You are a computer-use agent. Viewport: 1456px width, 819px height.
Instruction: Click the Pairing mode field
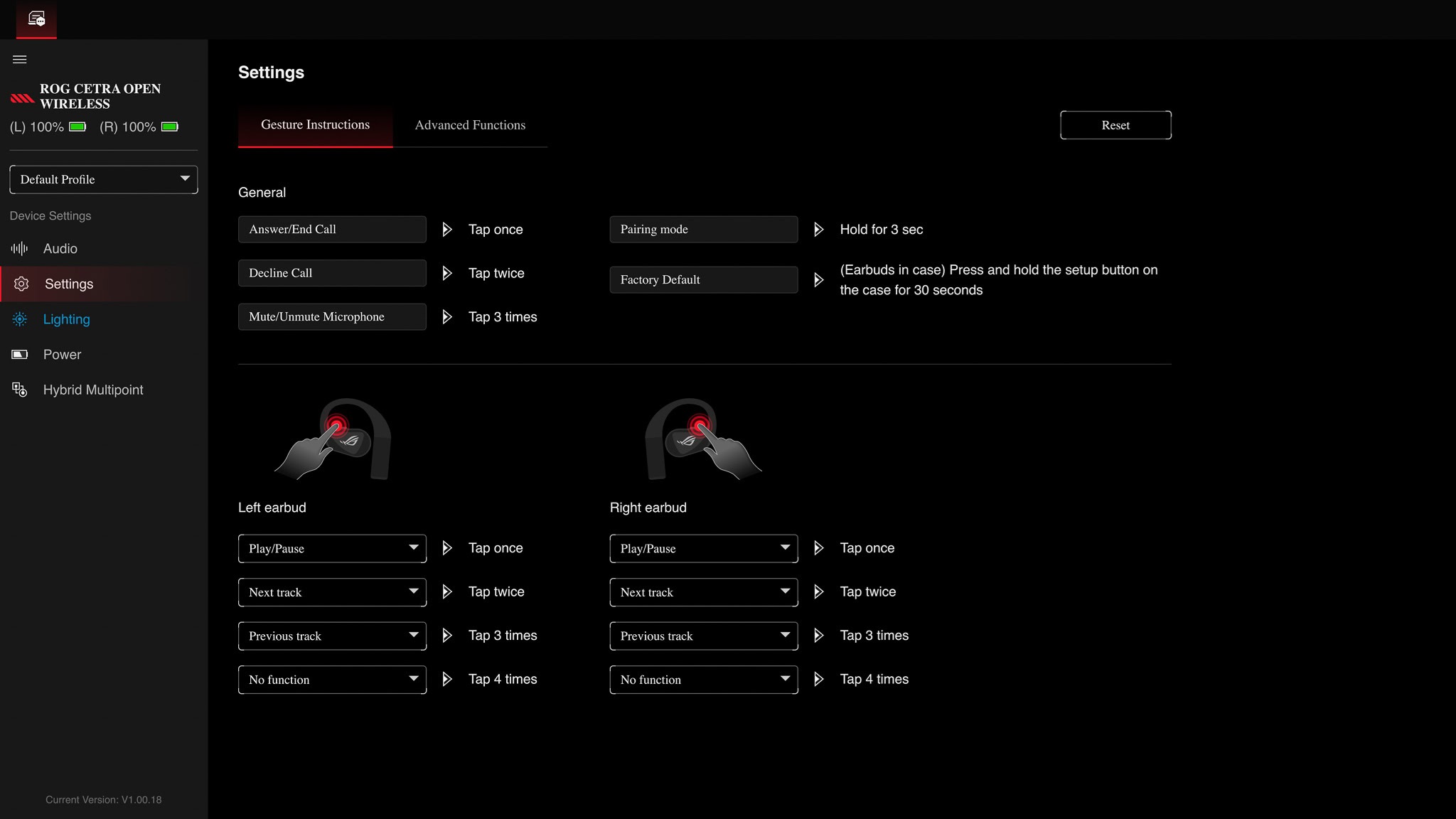(x=704, y=230)
